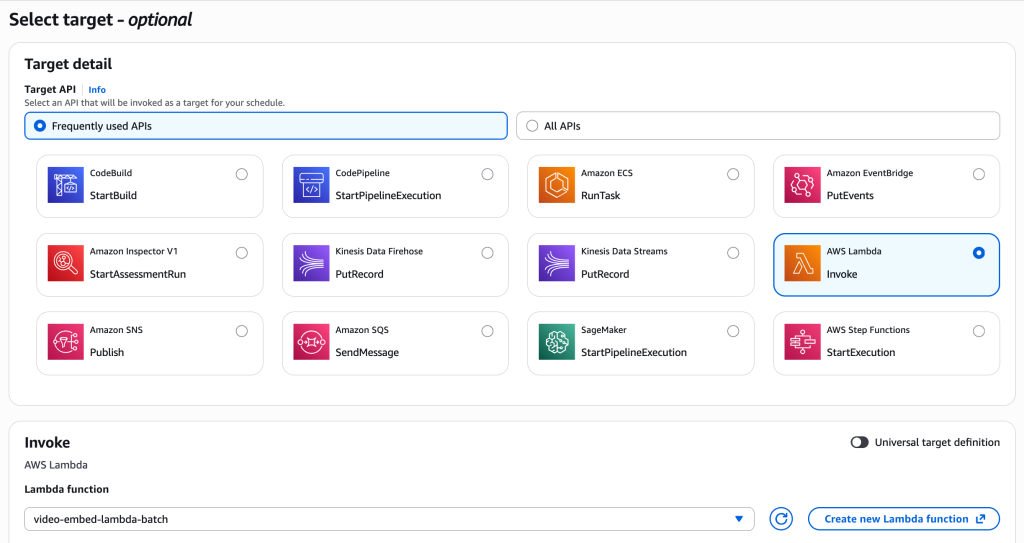The width and height of the screenshot is (1024, 543).
Task: Select the SageMaker StartPipelineExecution radio button
Action: pos(733,331)
